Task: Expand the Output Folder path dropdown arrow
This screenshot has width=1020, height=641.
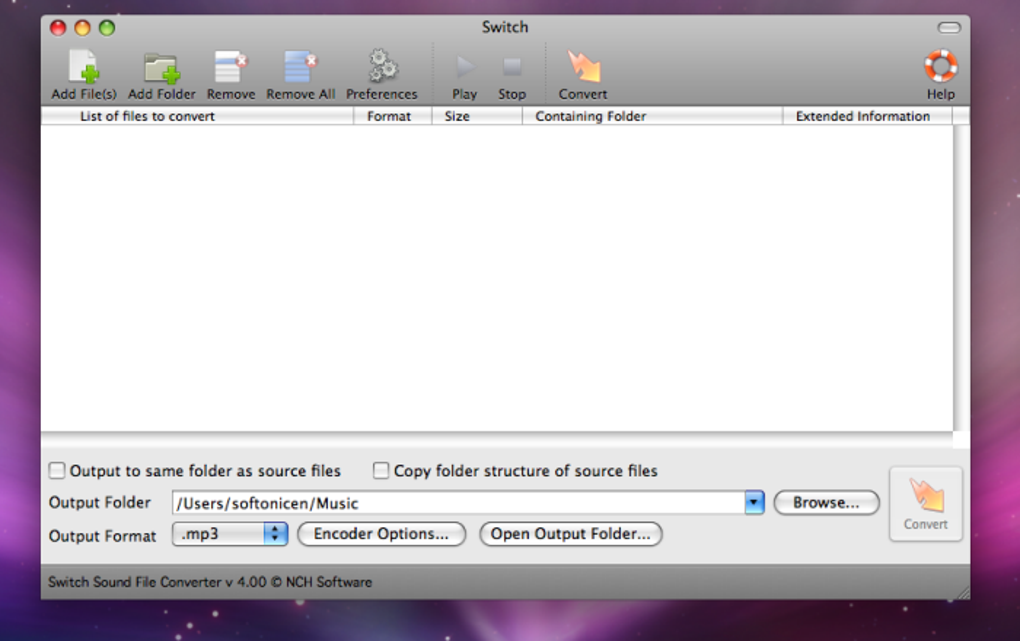Action: tap(754, 502)
